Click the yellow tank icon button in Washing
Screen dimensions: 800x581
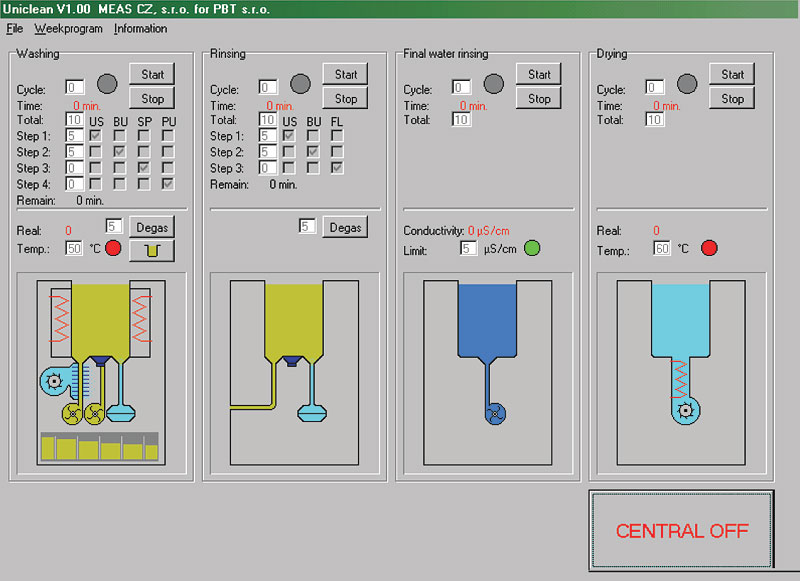[152, 249]
